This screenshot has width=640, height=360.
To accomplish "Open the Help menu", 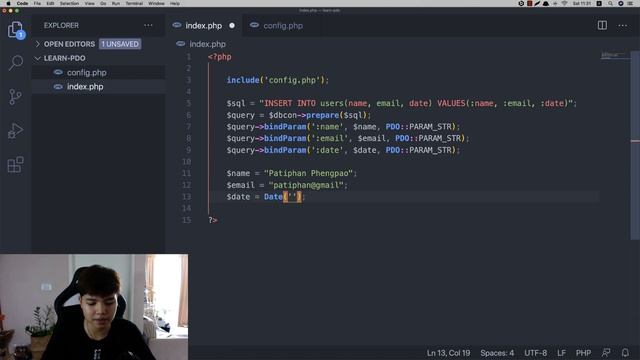I will [x=175, y=3].
